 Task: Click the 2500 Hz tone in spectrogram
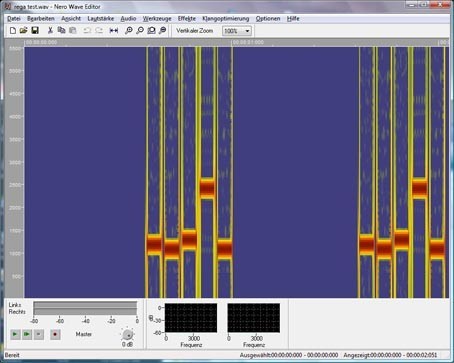(207, 188)
